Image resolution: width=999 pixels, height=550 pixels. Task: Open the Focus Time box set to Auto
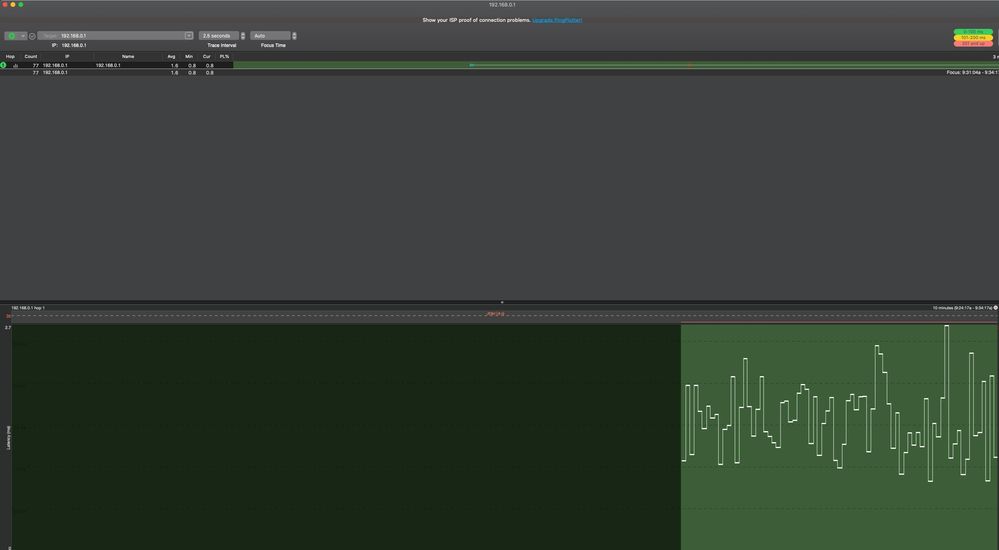(x=270, y=36)
